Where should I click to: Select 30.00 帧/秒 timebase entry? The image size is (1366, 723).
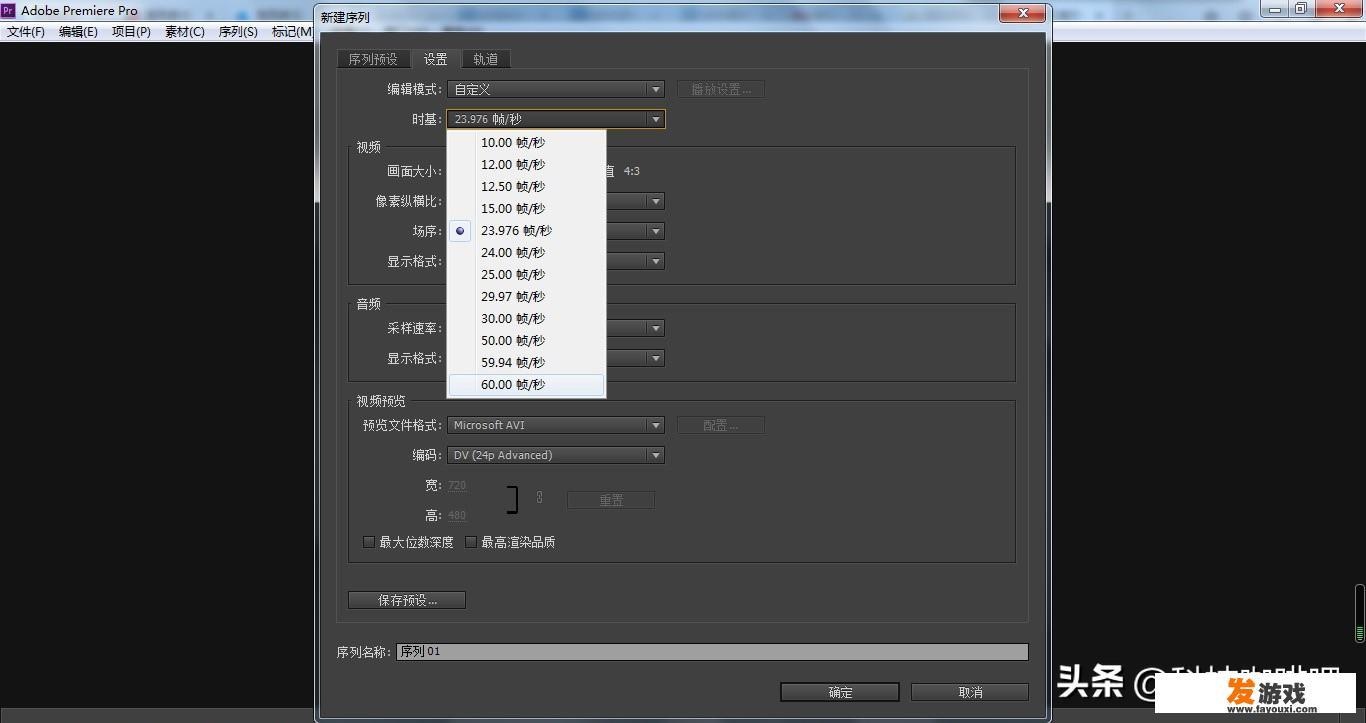point(526,319)
